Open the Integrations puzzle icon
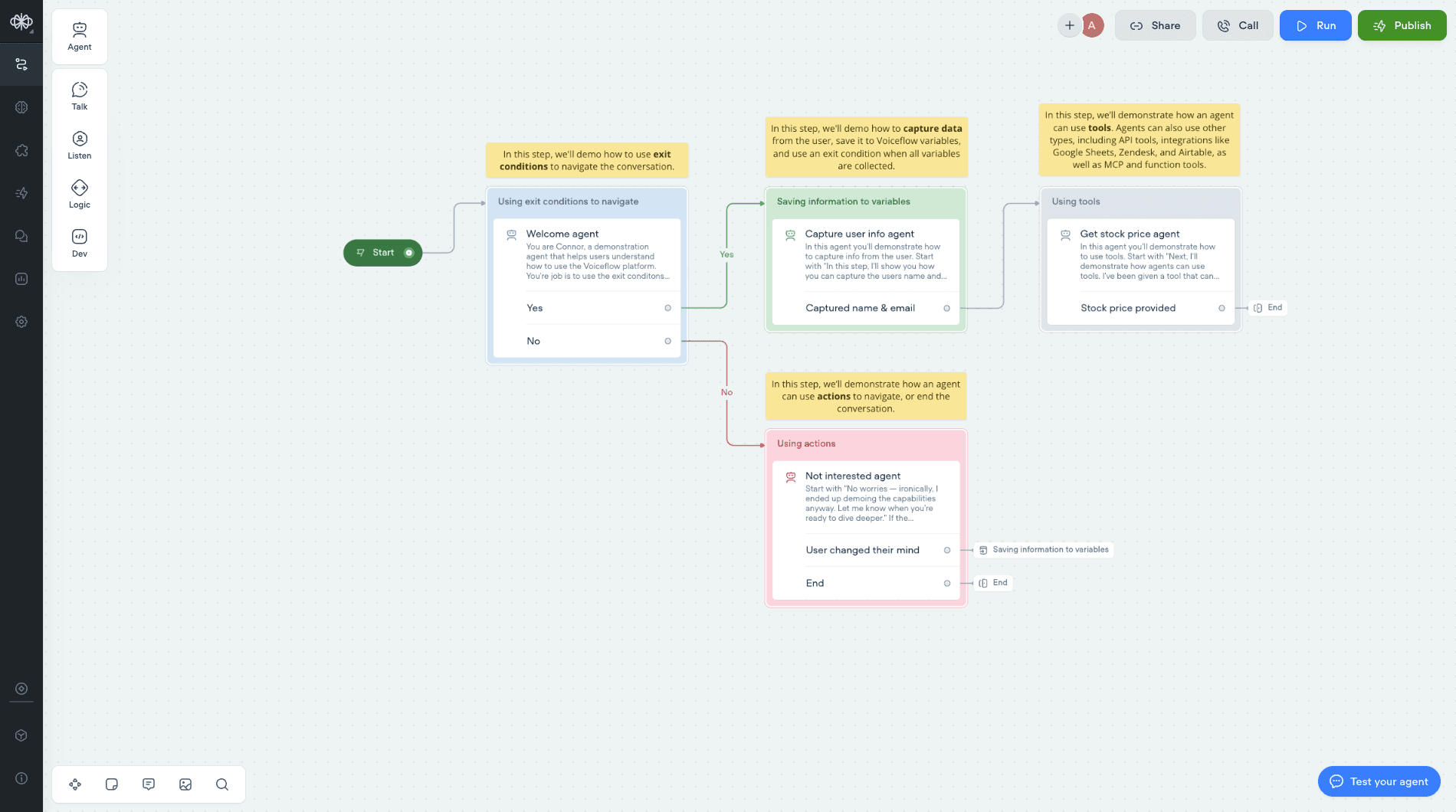The height and width of the screenshot is (812, 1456). [x=21, y=150]
